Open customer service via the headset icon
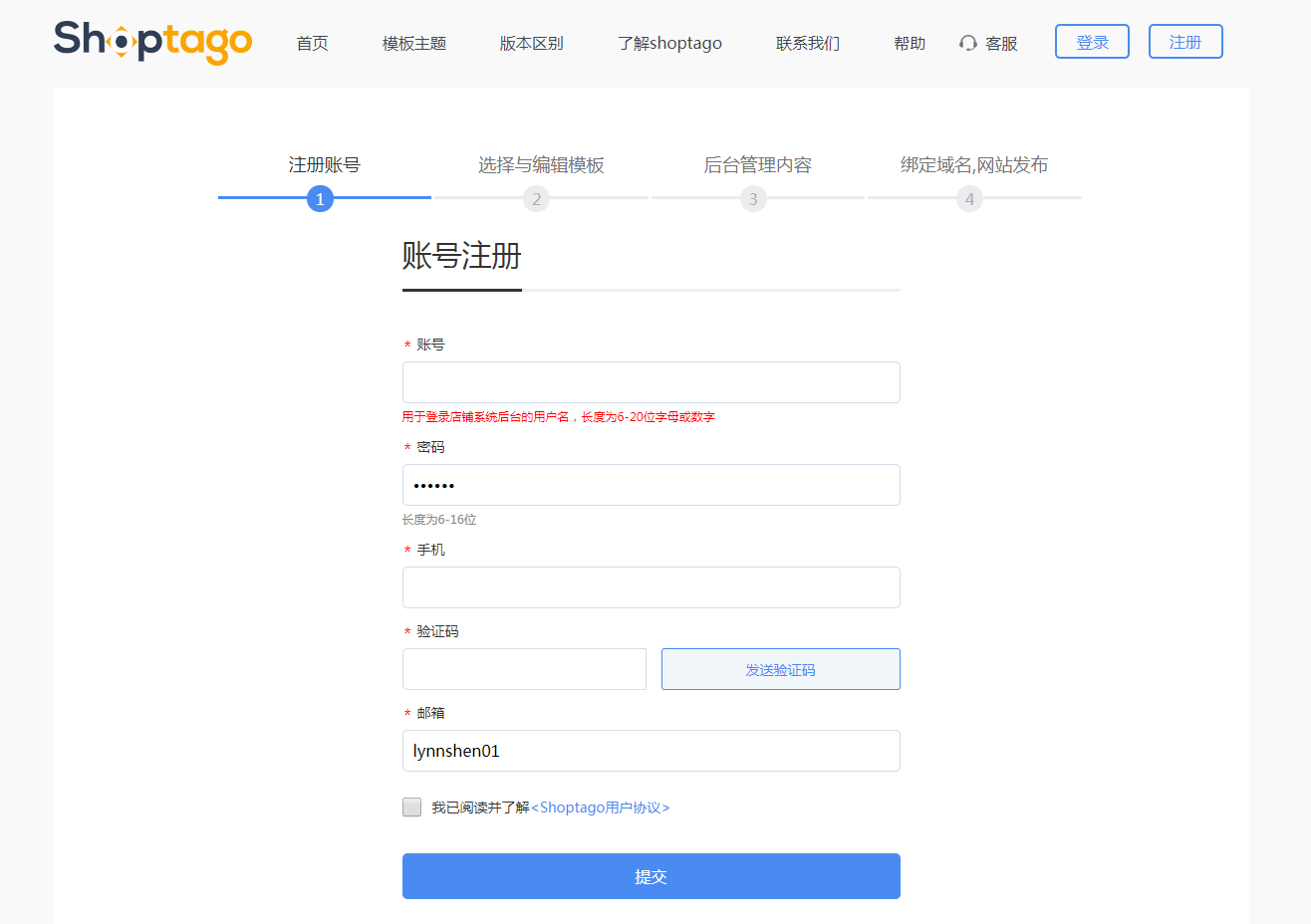 (x=987, y=43)
